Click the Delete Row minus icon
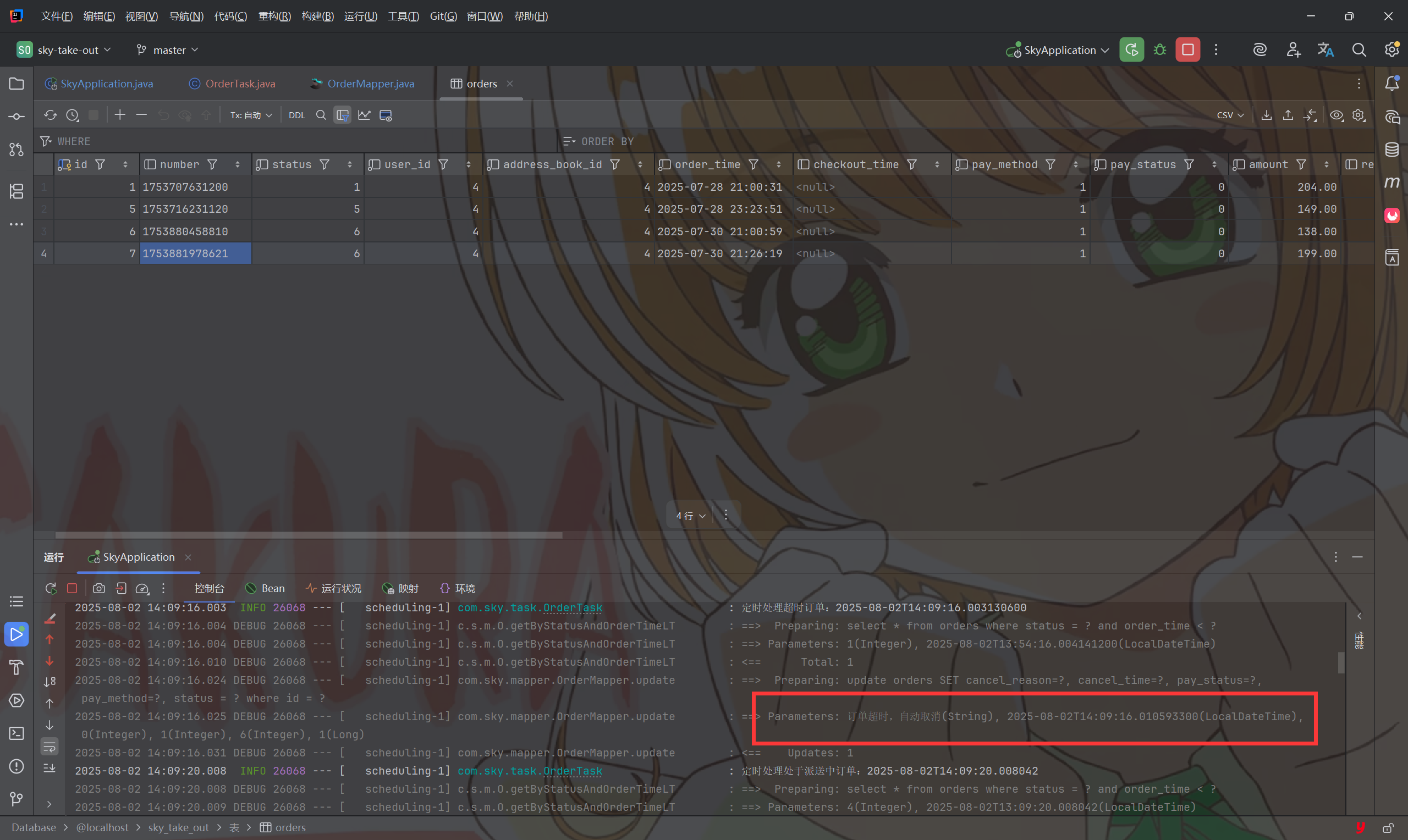 [141, 115]
